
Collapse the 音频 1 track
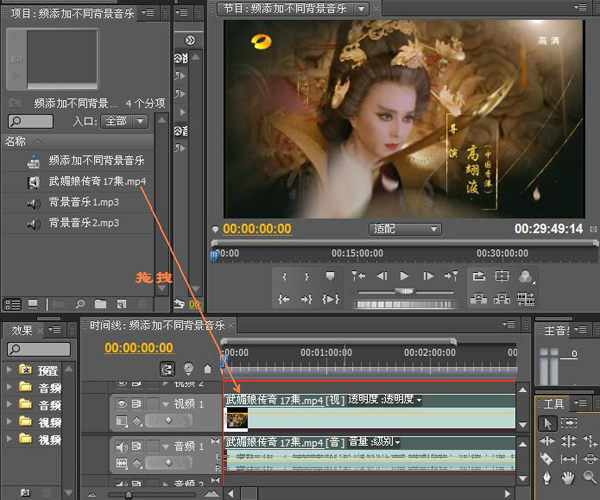pyautogui.click(x=166, y=446)
